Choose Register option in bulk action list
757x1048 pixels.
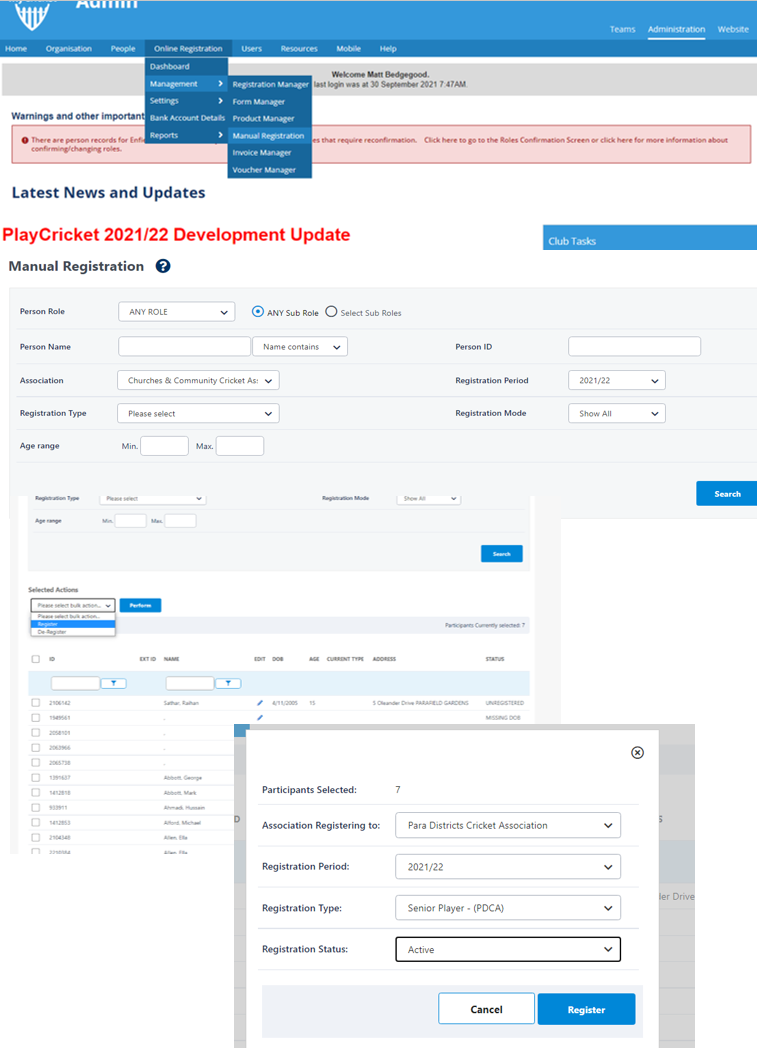[73, 624]
